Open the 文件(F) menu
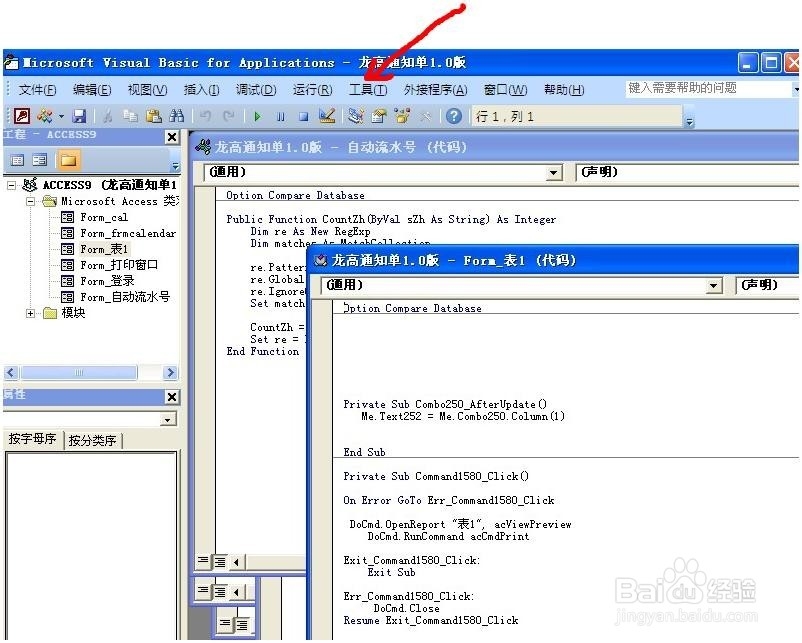The height and width of the screenshot is (643, 802). 37,90
